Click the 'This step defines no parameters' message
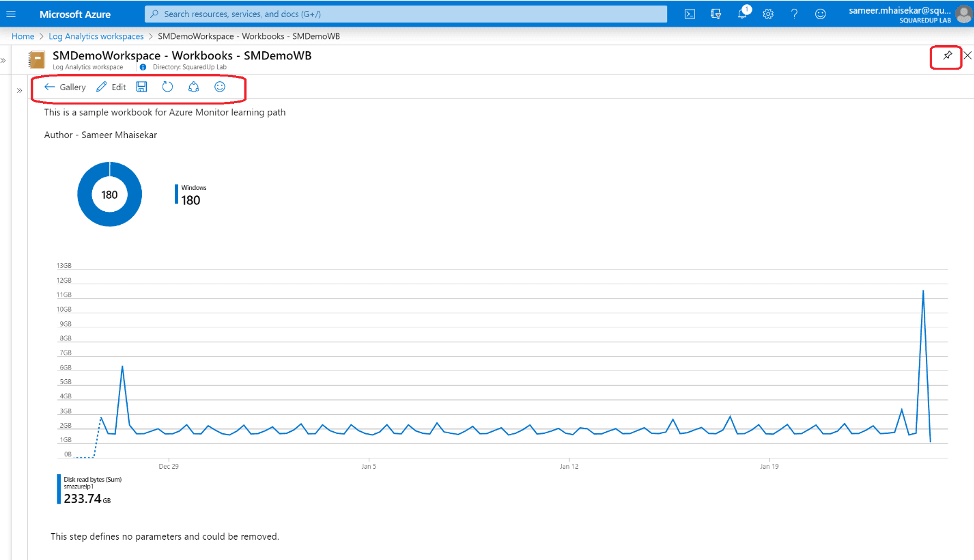This screenshot has height=560, width=974. (x=165, y=536)
